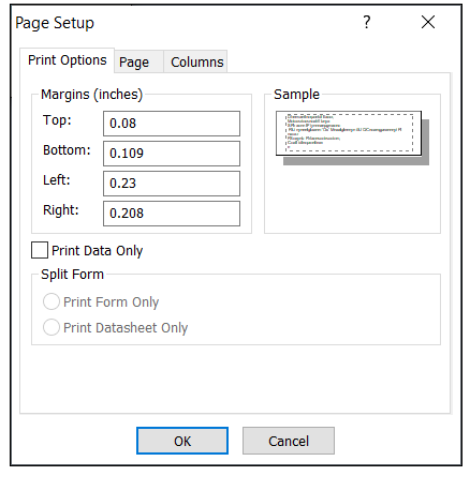Image resolution: width=470 pixels, height=480 pixels.
Task: Select the Print Options tab
Action: click(67, 60)
